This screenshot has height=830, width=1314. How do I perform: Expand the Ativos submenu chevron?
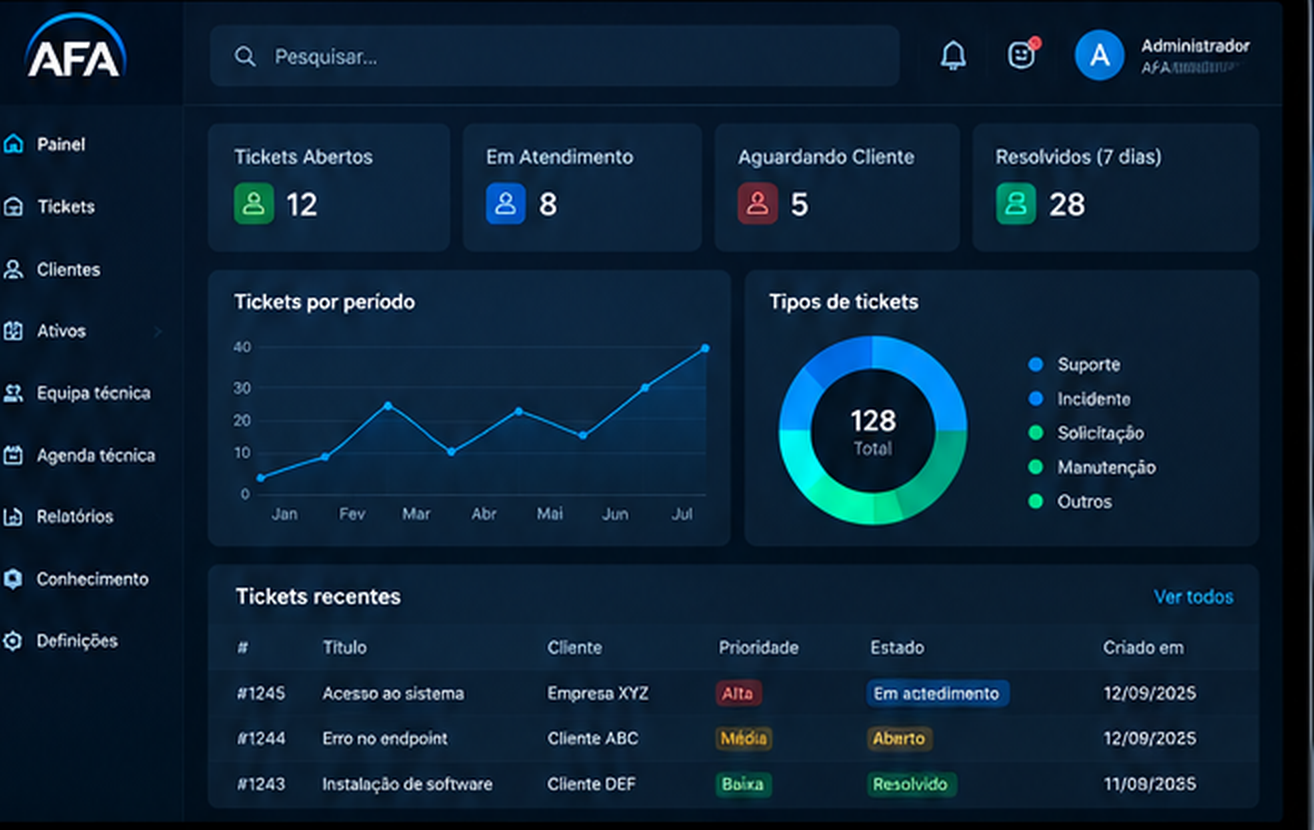[x=158, y=331]
